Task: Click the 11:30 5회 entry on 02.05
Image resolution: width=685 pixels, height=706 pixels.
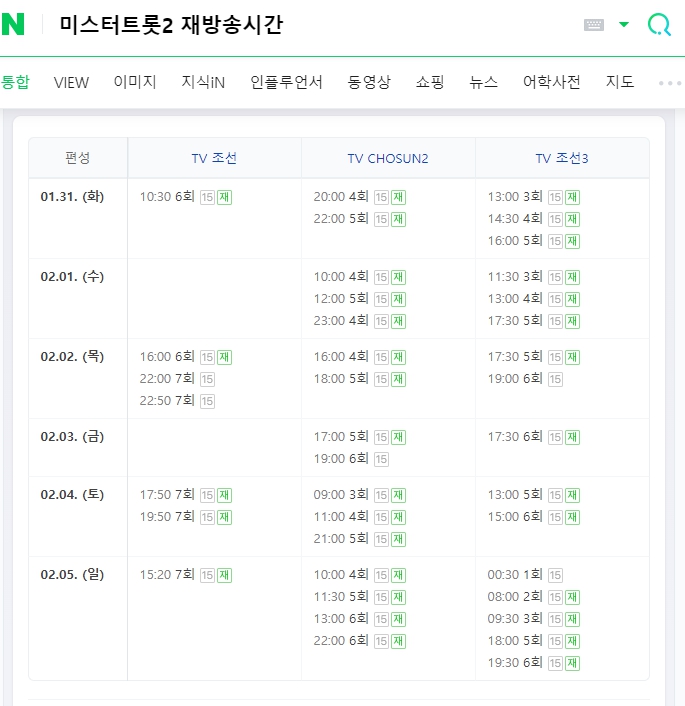Action: [341, 597]
